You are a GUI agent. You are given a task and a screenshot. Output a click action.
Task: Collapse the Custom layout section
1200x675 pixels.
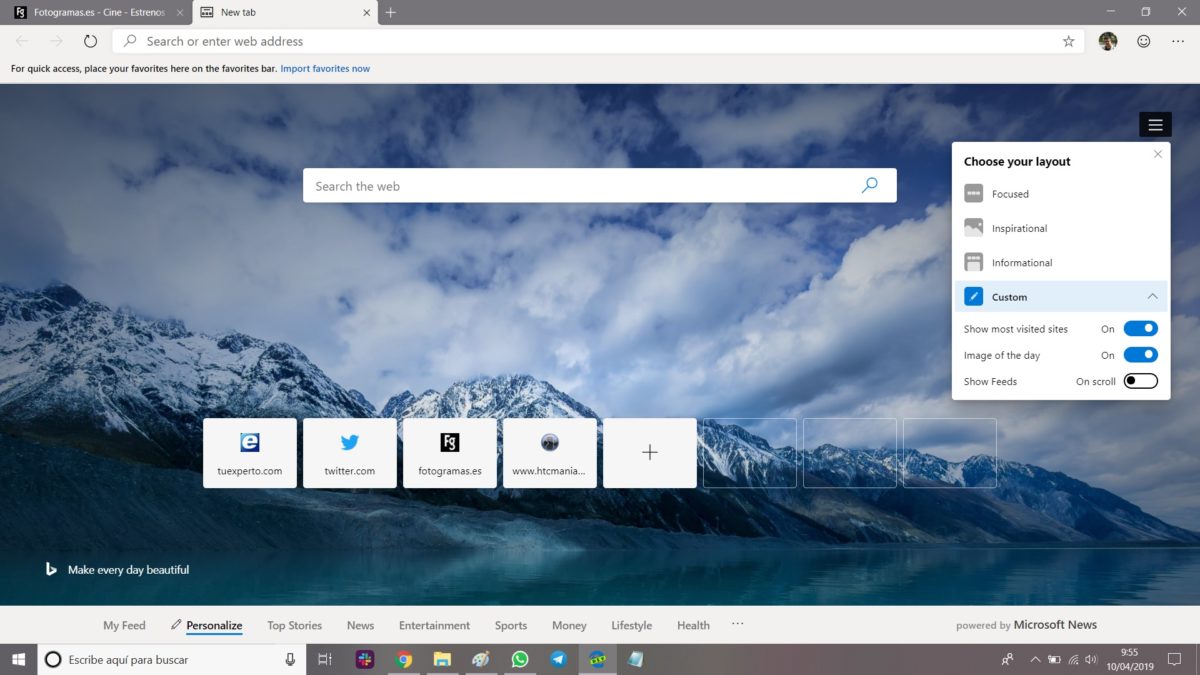[1153, 296]
